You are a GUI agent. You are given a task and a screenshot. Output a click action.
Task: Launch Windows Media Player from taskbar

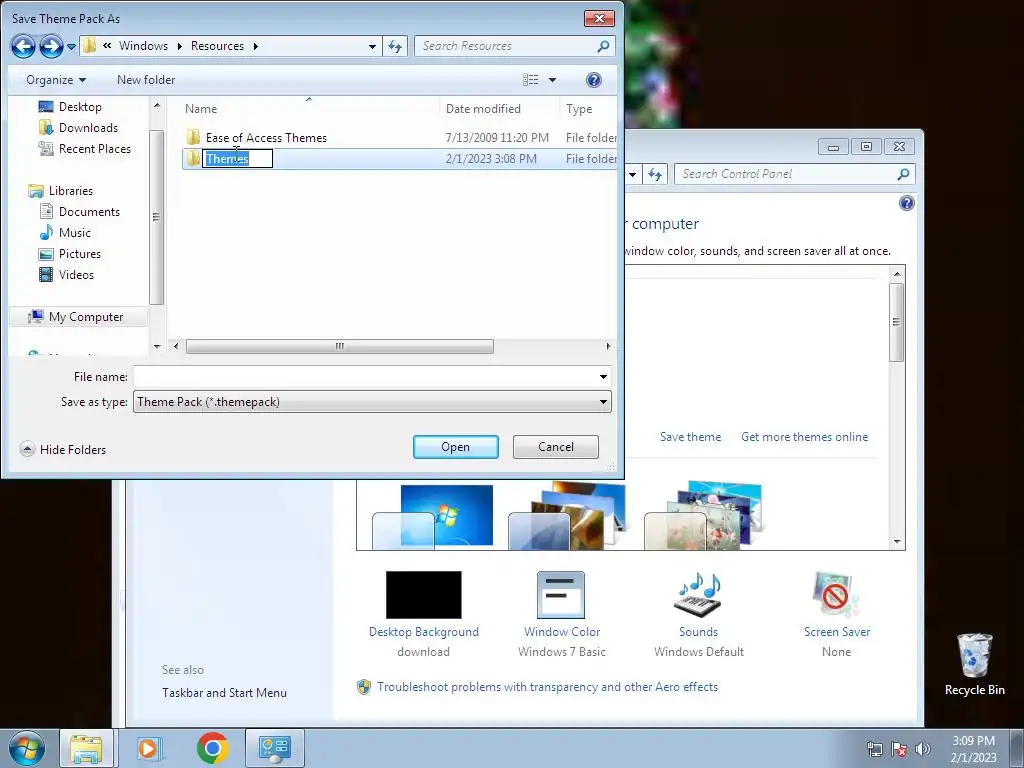[149, 748]
